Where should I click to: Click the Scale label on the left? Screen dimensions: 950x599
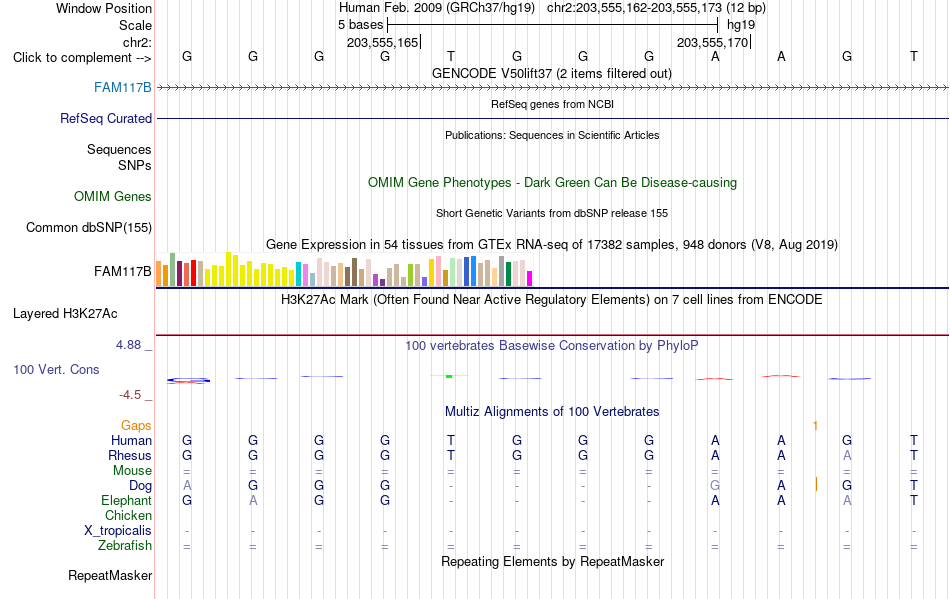135,25
